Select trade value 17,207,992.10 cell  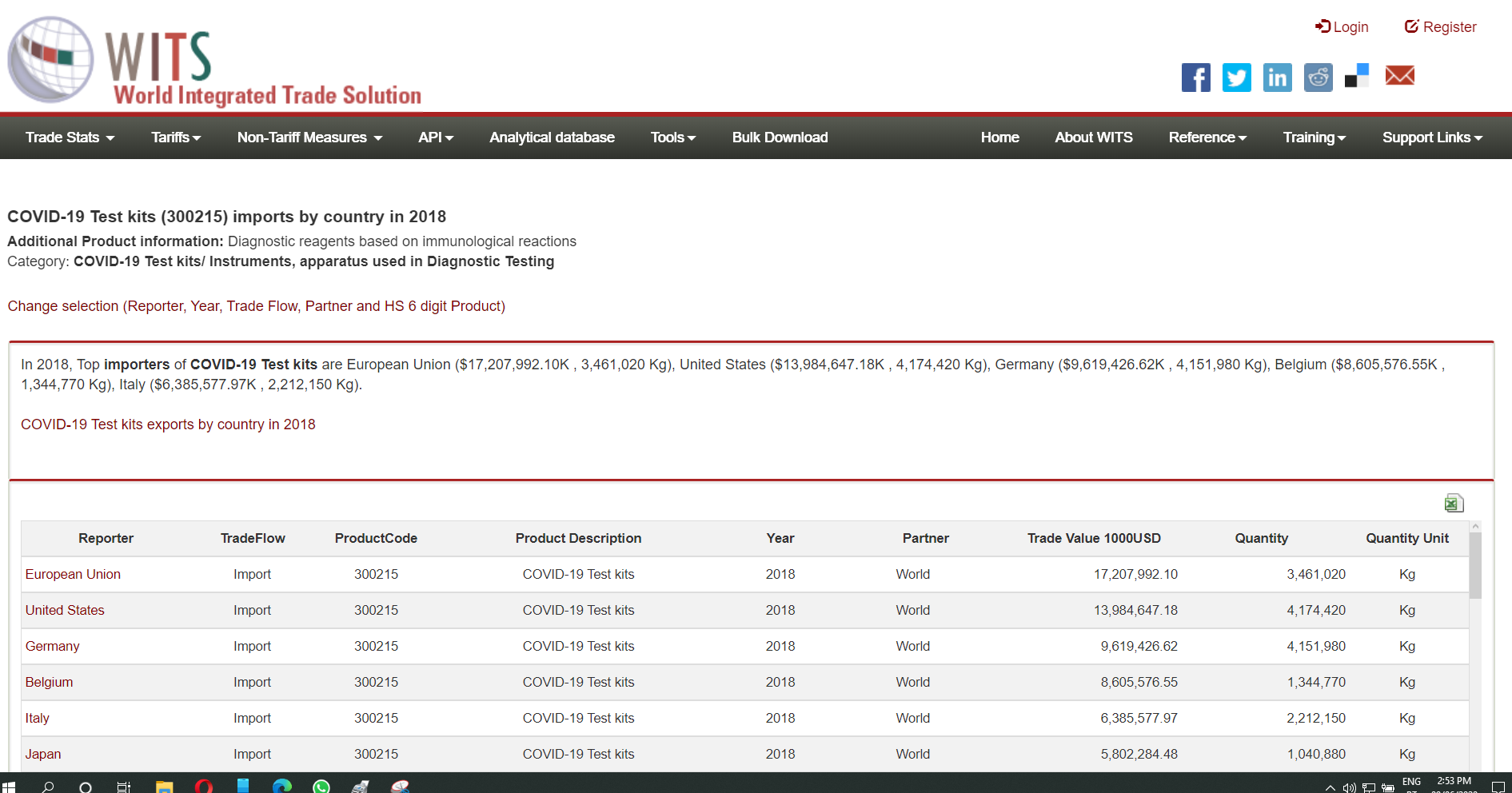tap(1135, 574)
